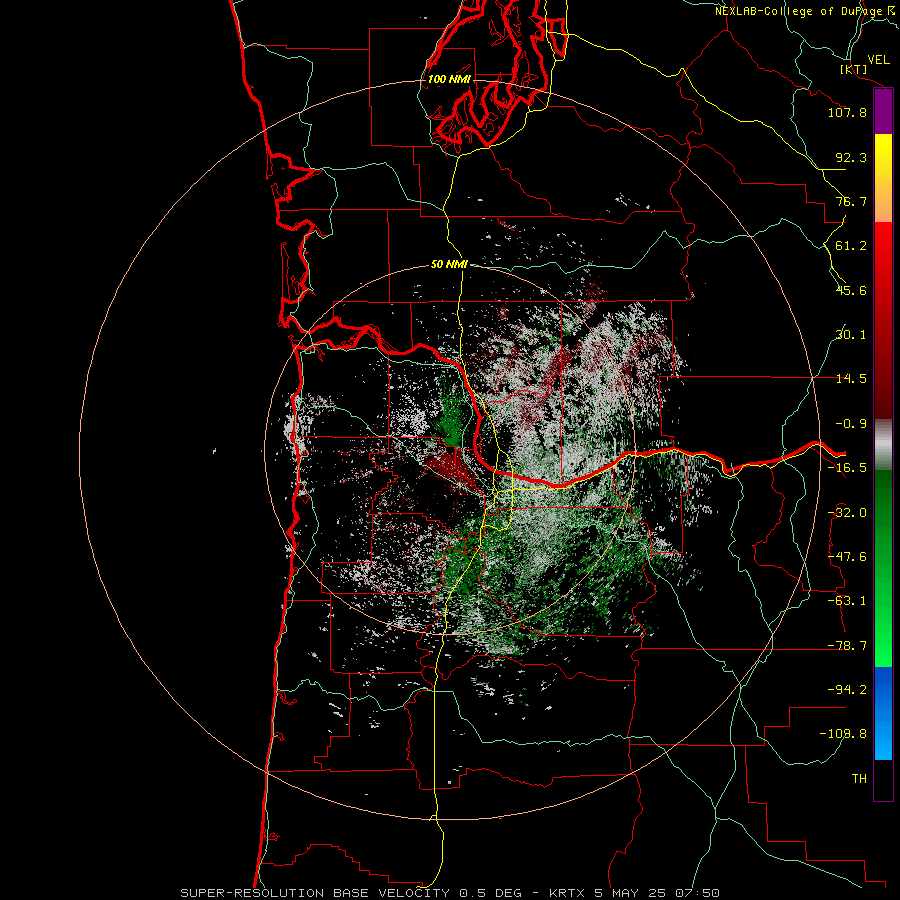Click the -78.7 legend value
900x900 pixels.
pyautogui.click(x=847, y=646)
